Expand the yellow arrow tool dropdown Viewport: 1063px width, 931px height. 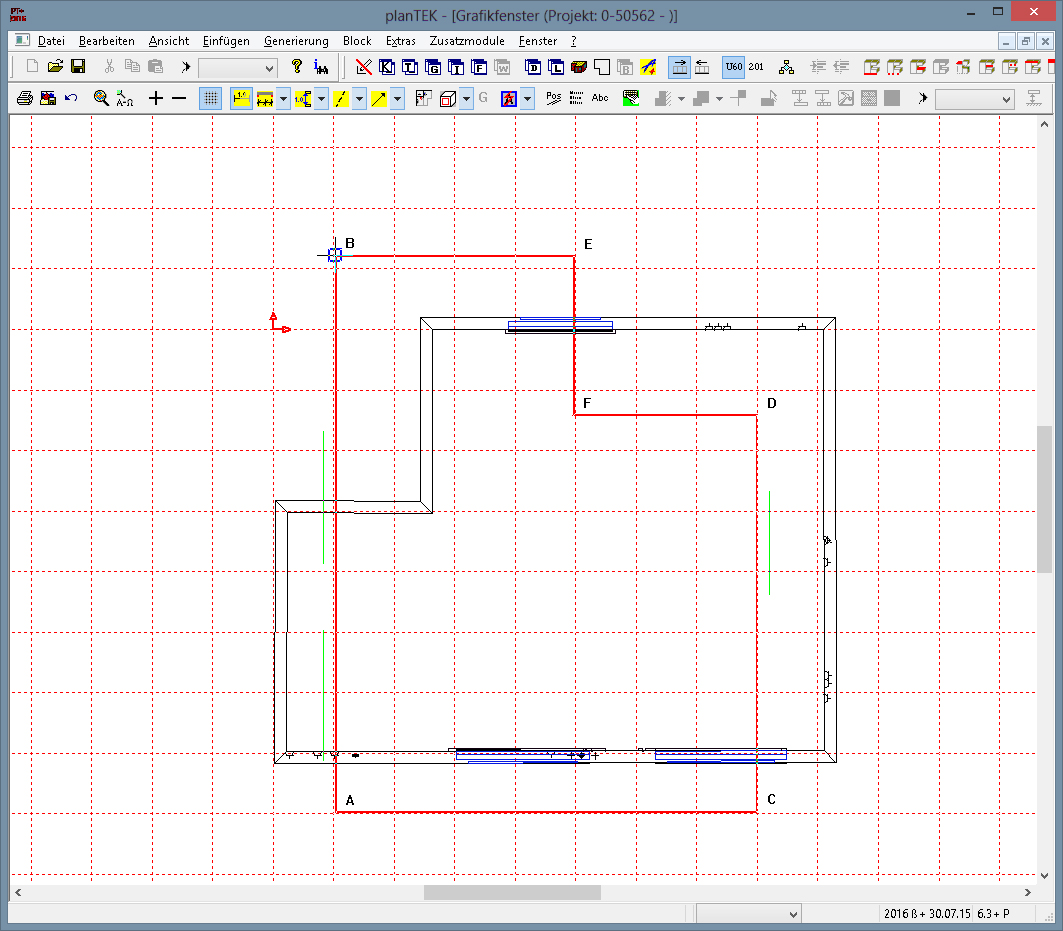click(397, 98)
